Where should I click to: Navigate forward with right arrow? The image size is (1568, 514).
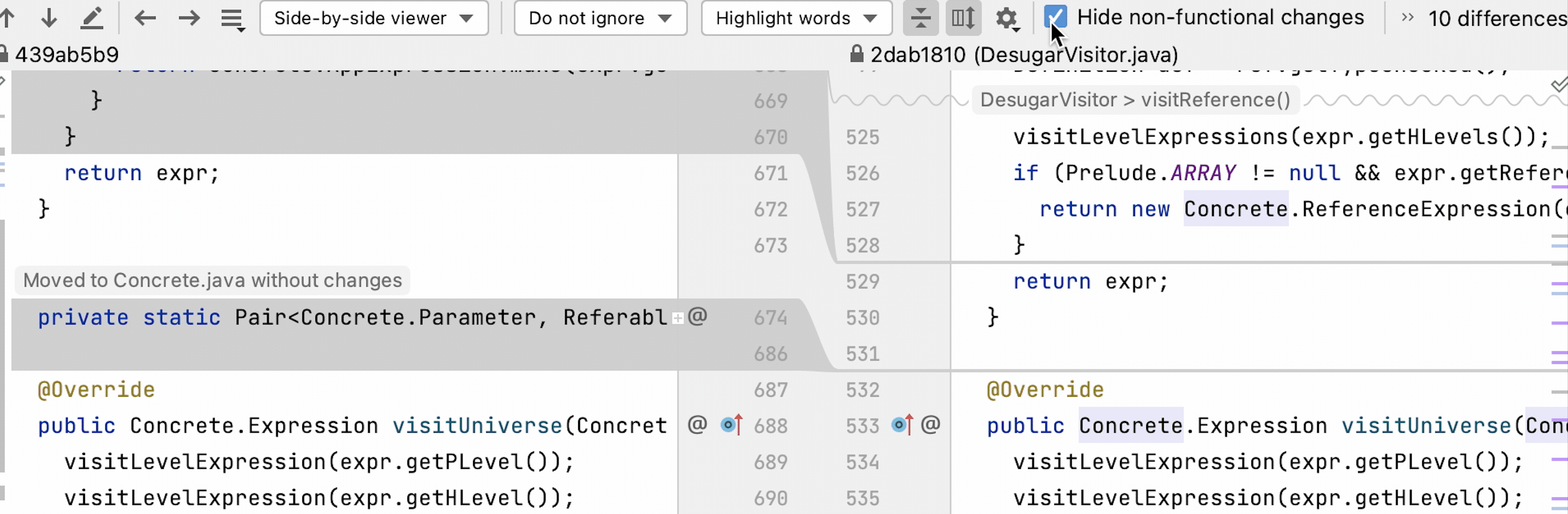189,18
